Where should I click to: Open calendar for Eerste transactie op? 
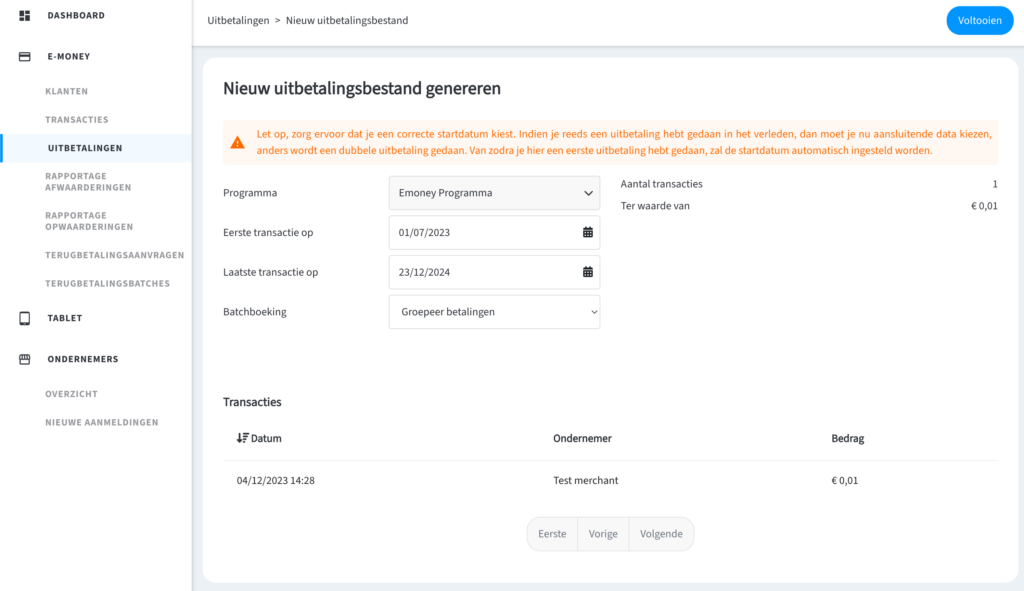(x=588, y=232)
